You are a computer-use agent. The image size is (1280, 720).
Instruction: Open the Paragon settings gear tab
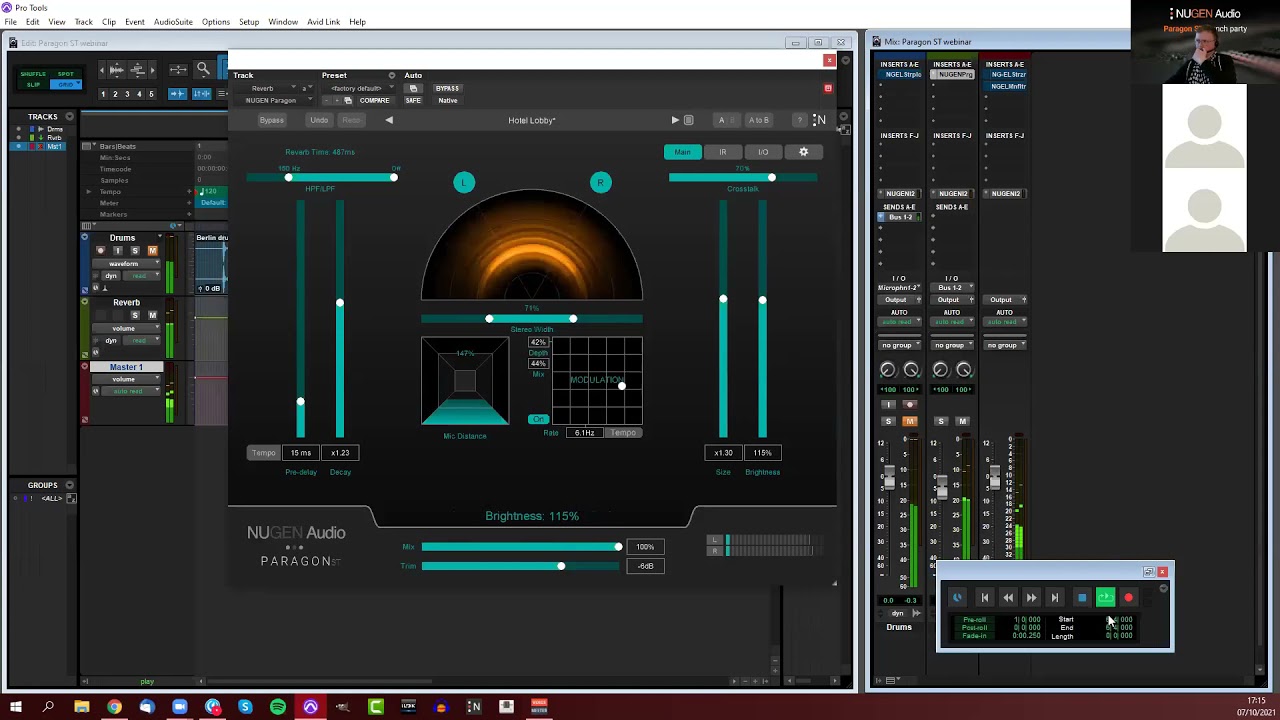coord(803,152)
